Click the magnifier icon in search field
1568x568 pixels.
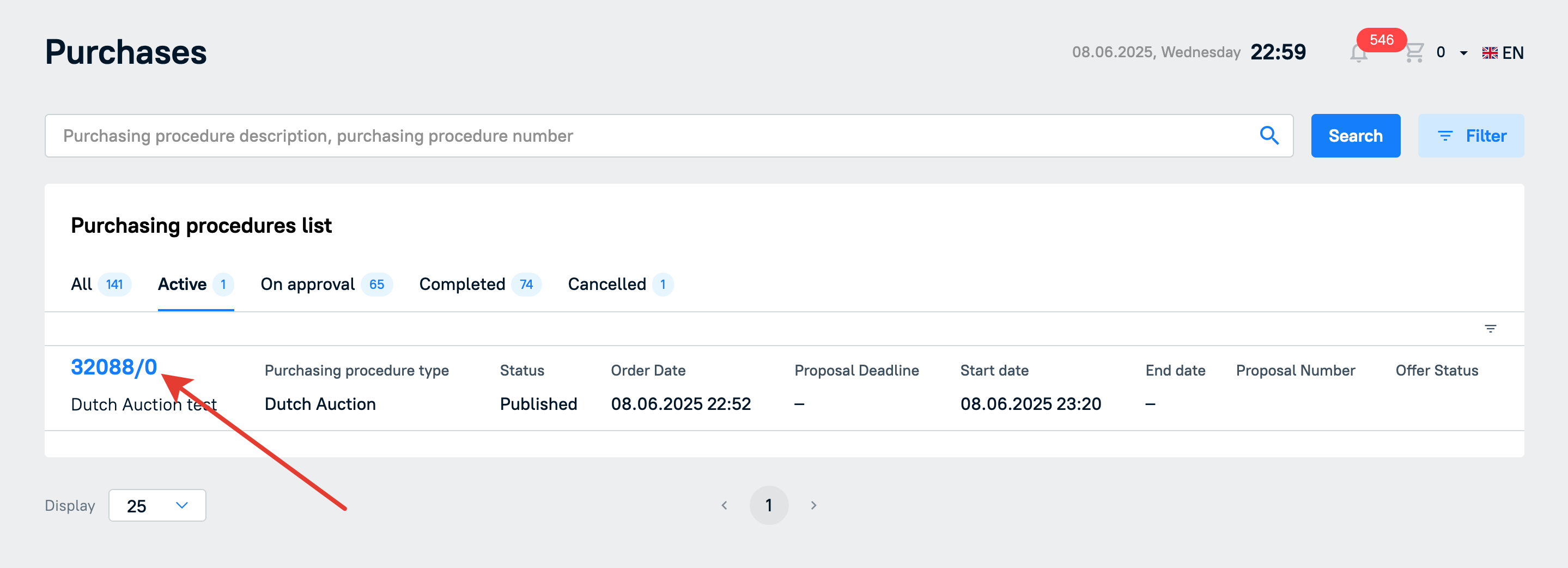[x=1268, y=135]
